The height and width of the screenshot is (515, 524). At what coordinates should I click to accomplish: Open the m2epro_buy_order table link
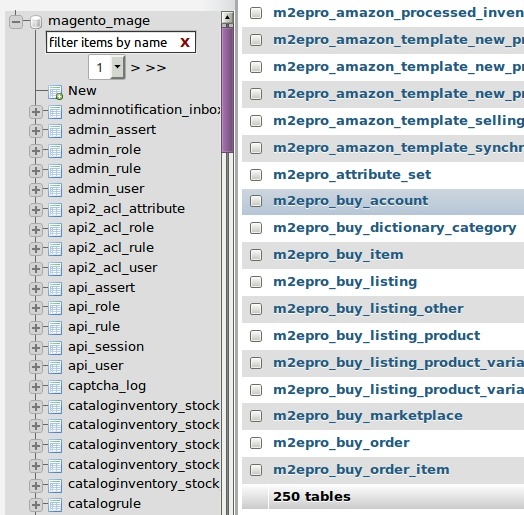point(341,443)
